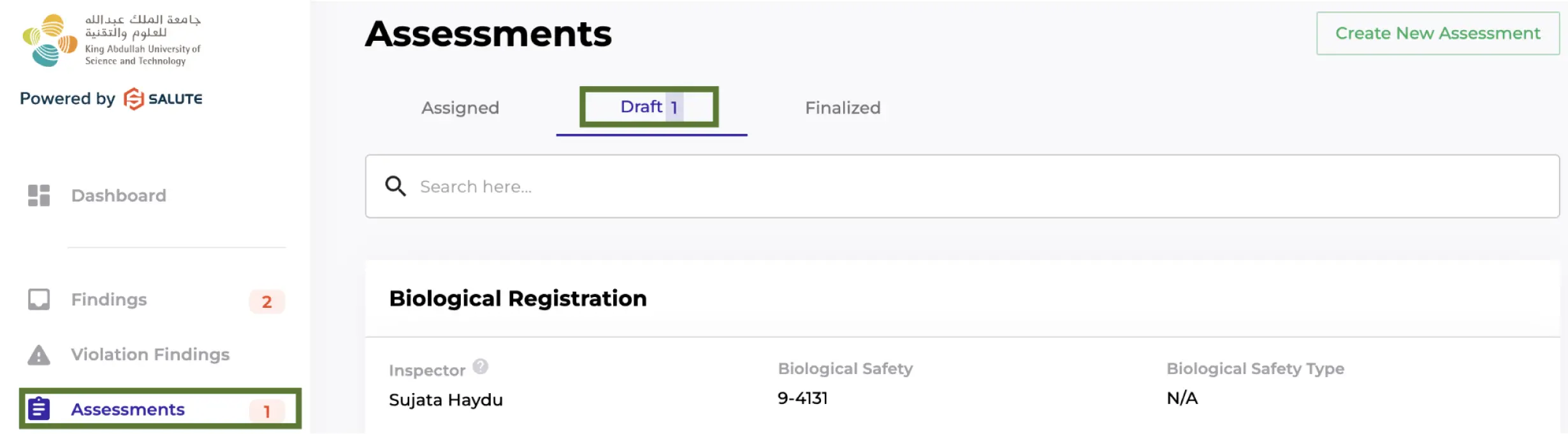Click the Dashboard grid icon
Image resolution: width=1568 pixels, height=434 pixels.
pyautogui.click(x=39, y=196)
